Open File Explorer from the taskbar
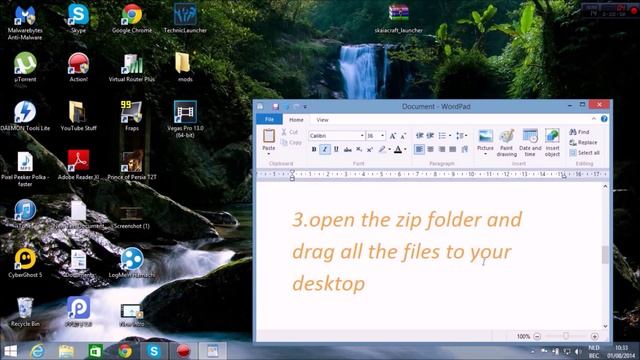This screenshot has height=360, width=640. click(66, 351)
